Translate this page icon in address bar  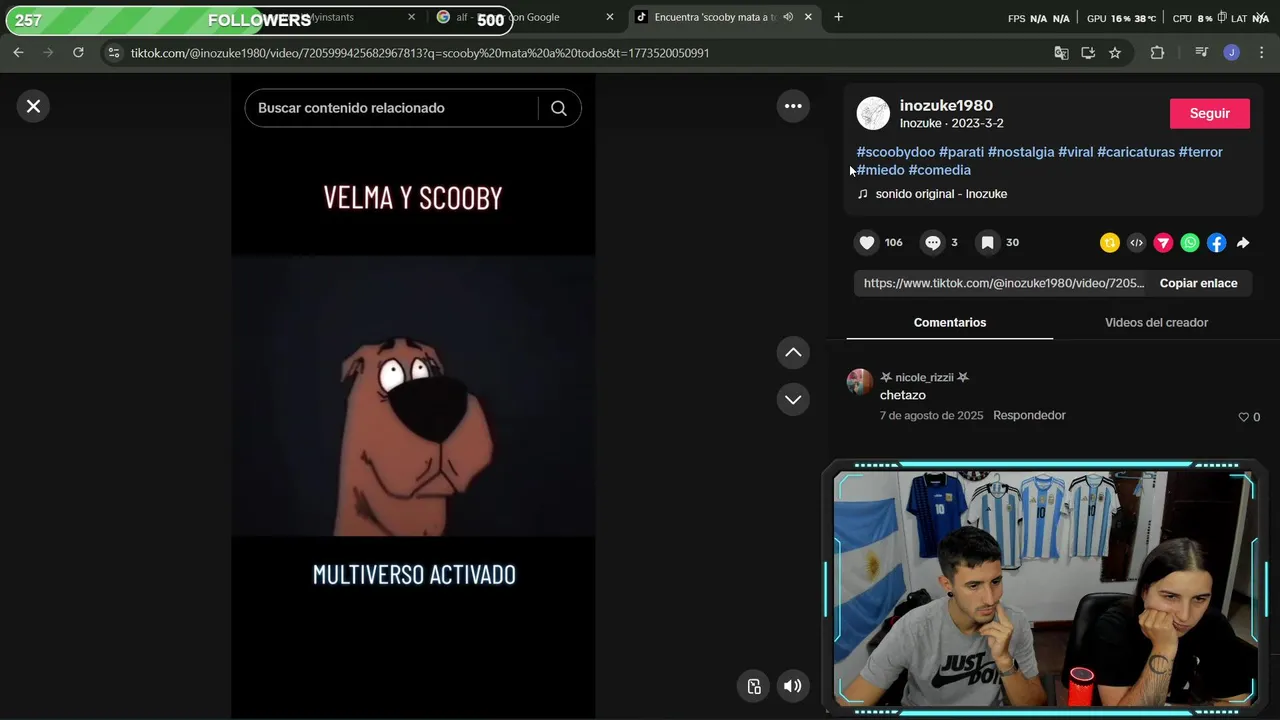[x=1061, y=53]
